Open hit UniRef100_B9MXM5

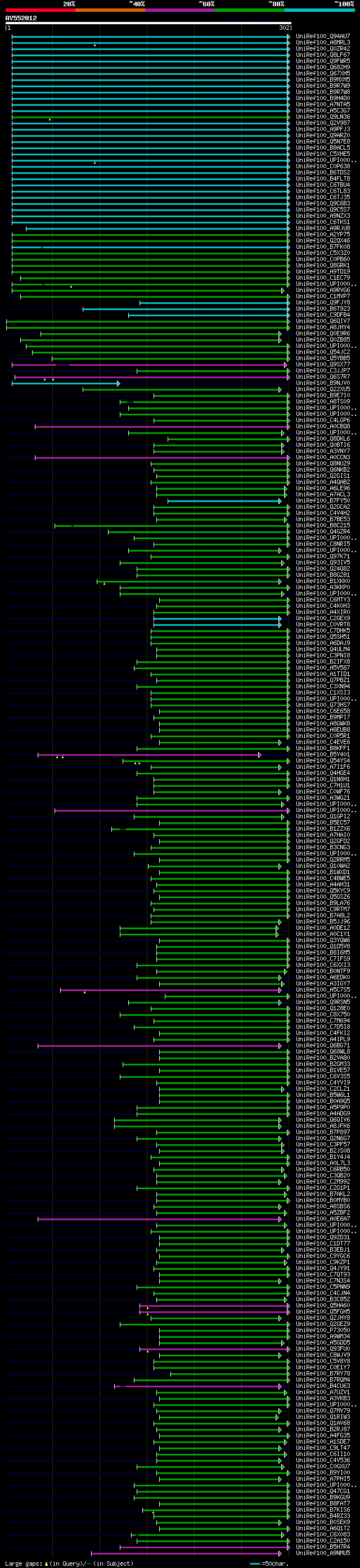point(323,80)
